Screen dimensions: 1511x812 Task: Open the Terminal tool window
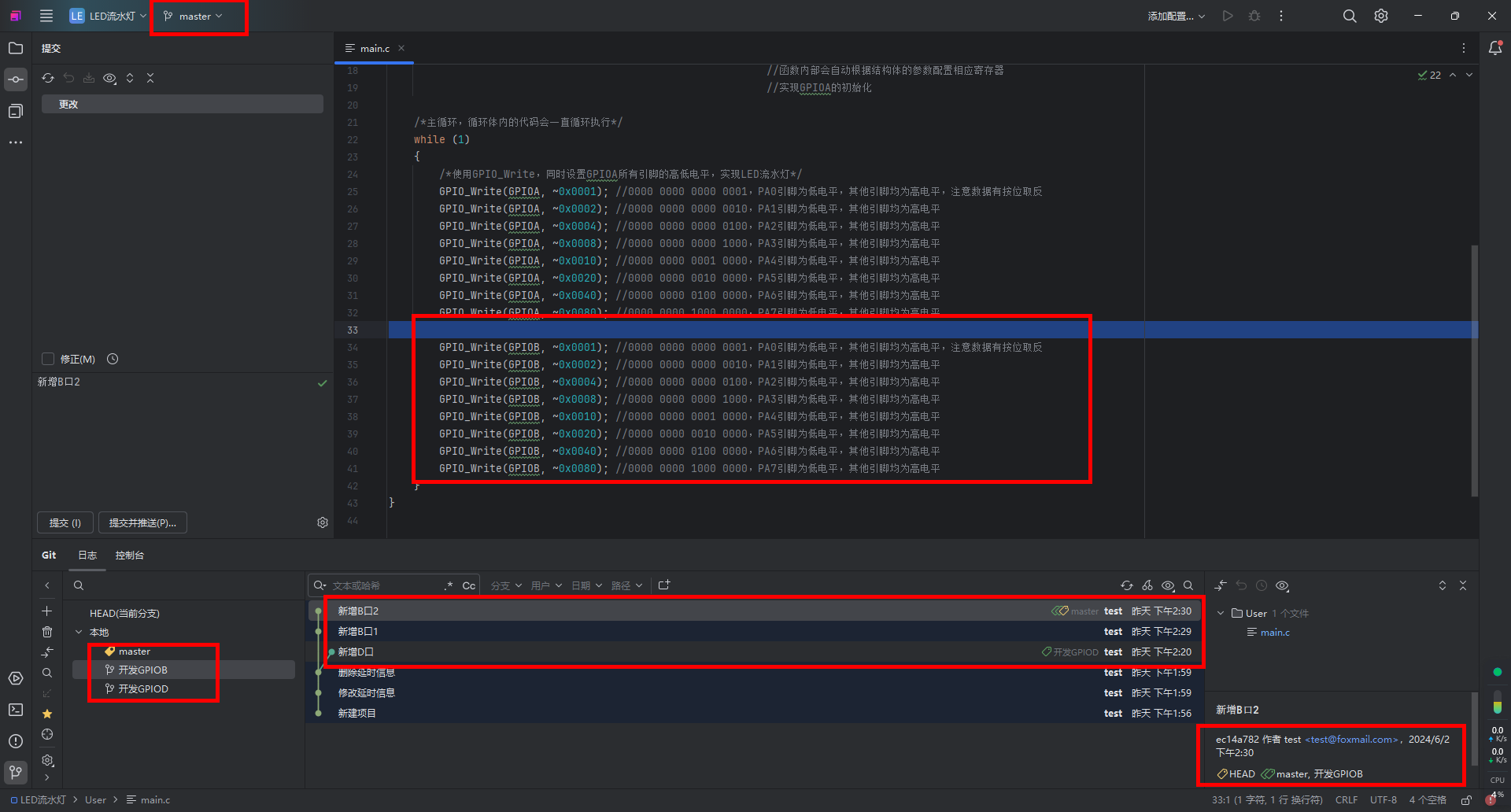pyautogui.click(x=16, y=710)
